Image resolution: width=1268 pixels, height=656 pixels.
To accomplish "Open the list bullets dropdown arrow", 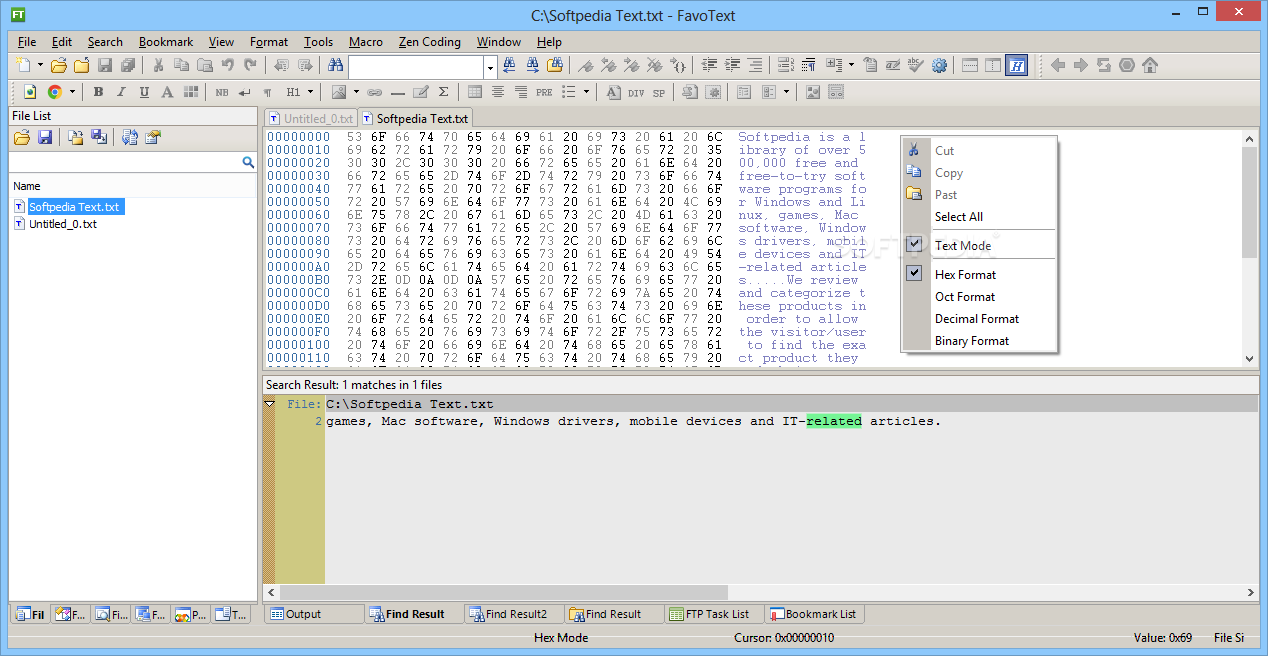I will click(x=586, y=92).
